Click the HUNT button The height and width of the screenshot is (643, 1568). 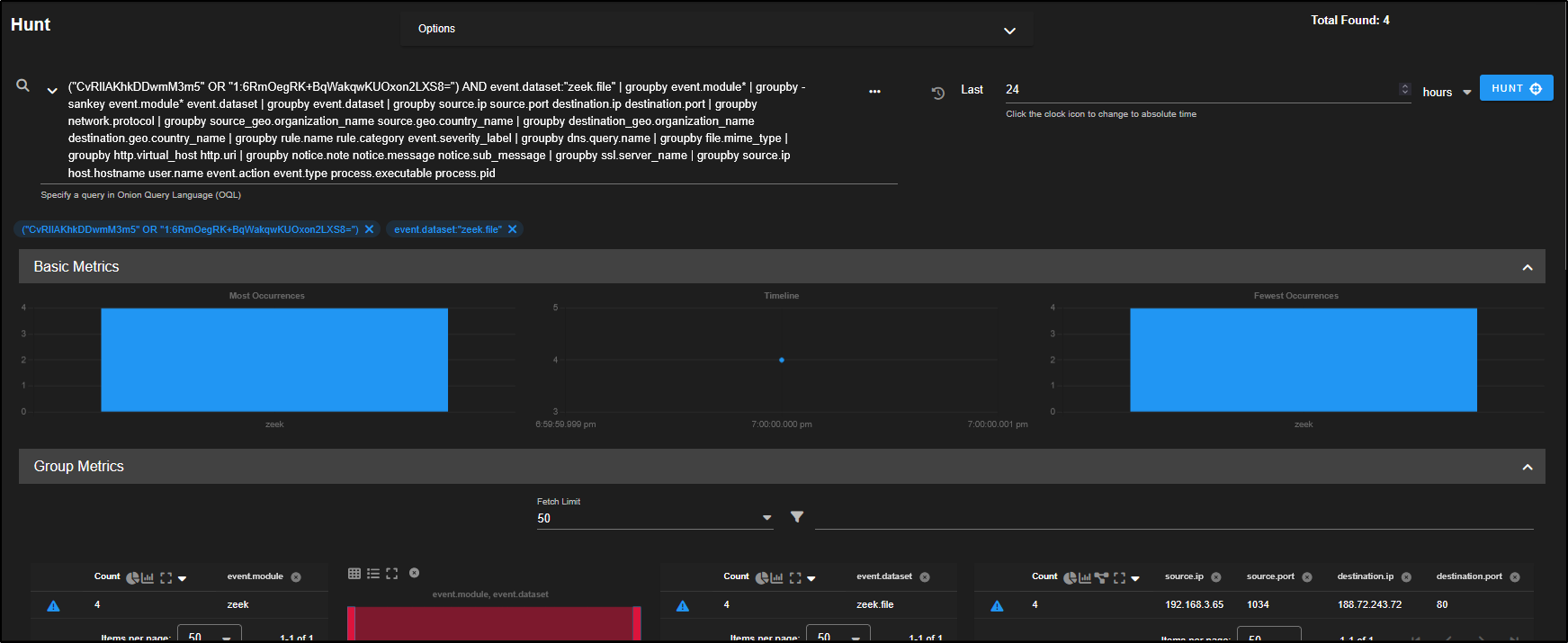pos(1516,88)
